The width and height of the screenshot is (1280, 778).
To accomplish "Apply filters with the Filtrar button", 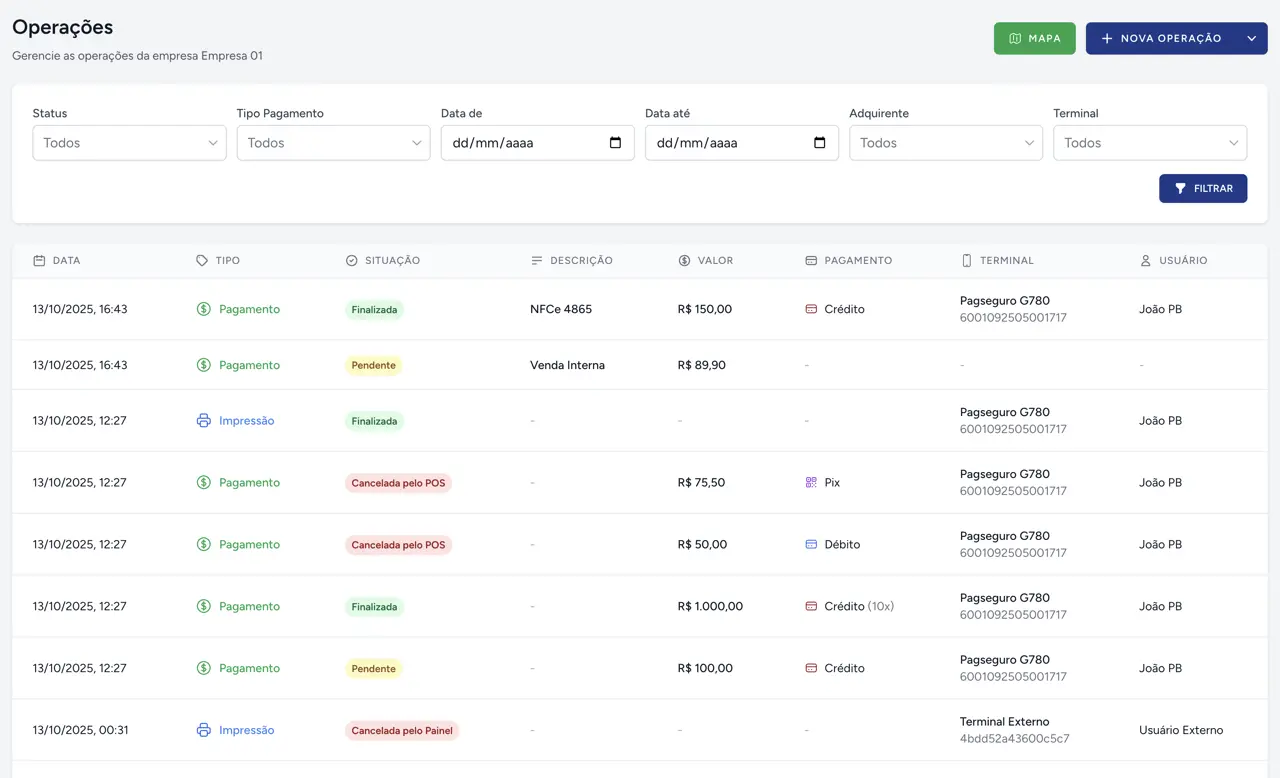I will pyautogui.click(x=1202, y=189).
